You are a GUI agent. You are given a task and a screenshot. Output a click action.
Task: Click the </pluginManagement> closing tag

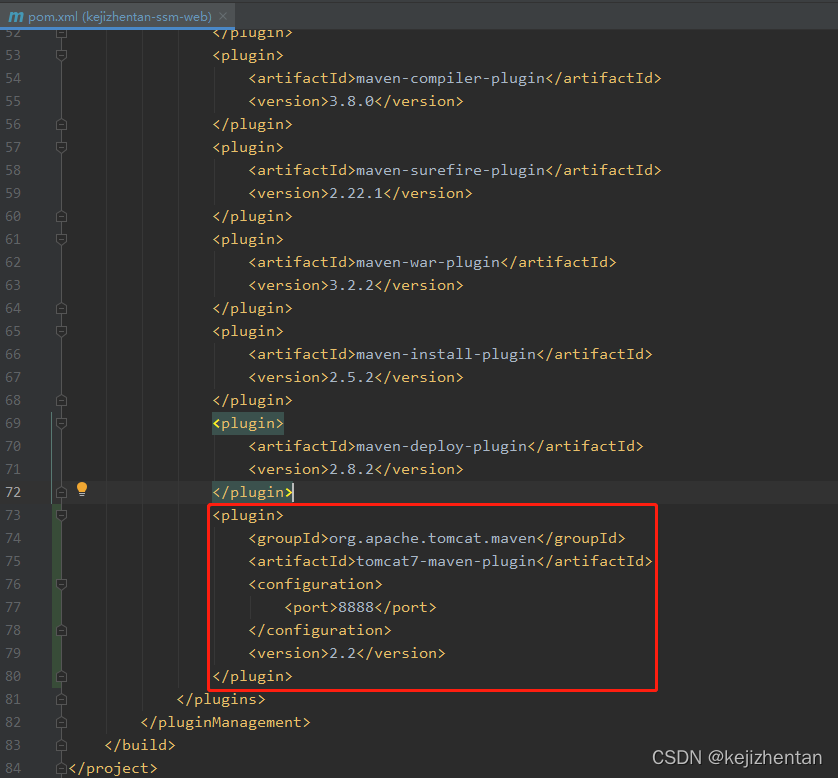(x=225, y=722)
